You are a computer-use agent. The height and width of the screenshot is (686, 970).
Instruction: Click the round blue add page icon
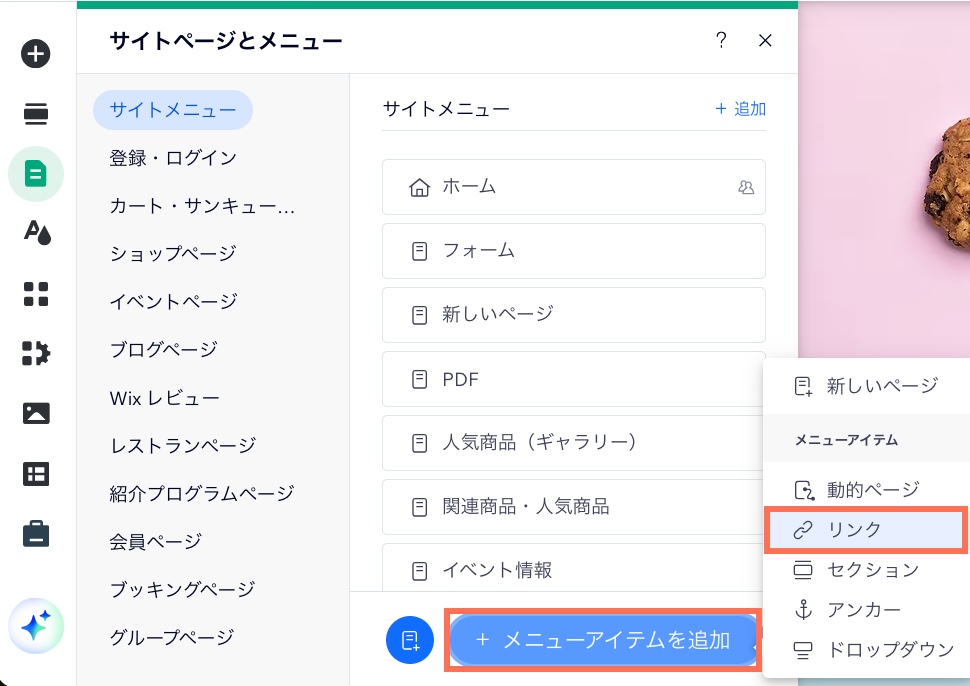point(410,641)
